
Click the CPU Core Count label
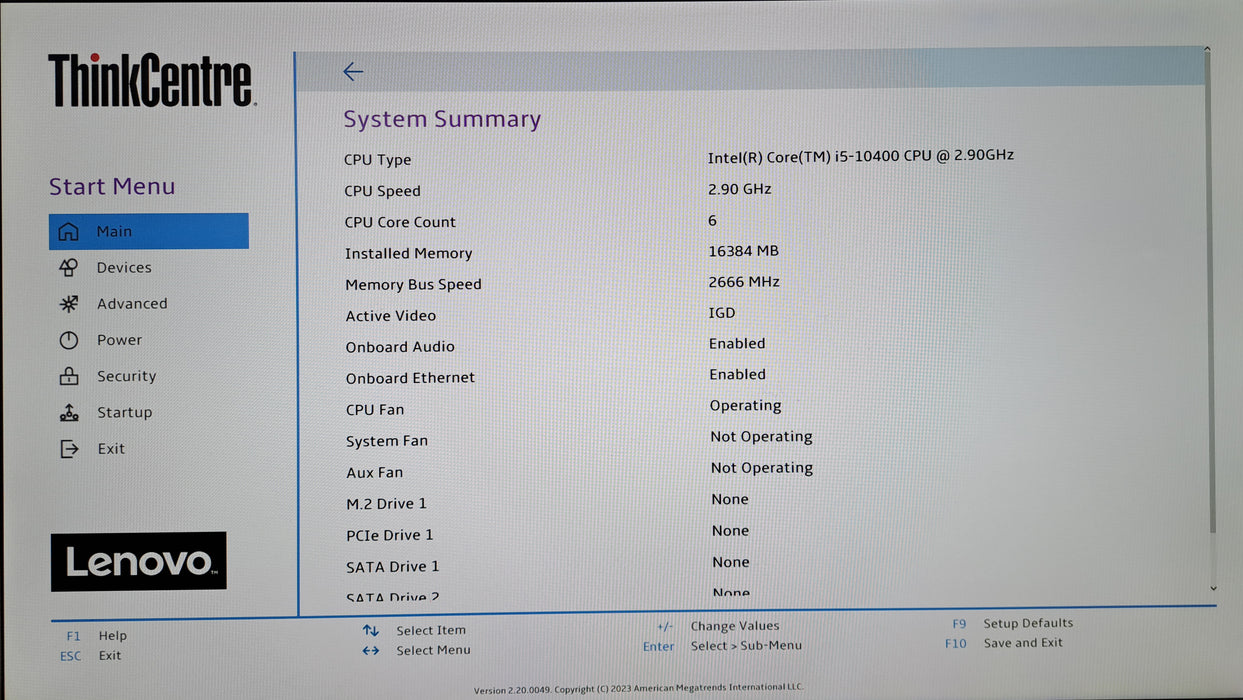[x=400, y=222]
